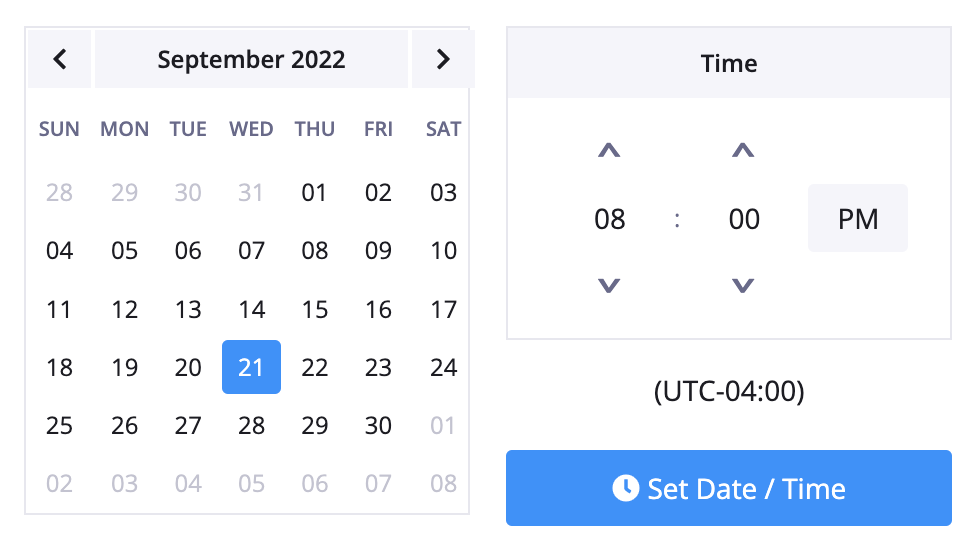
Task: Select September 25 Sunday date
Action: pyautogui.click(x=59, y=425)
